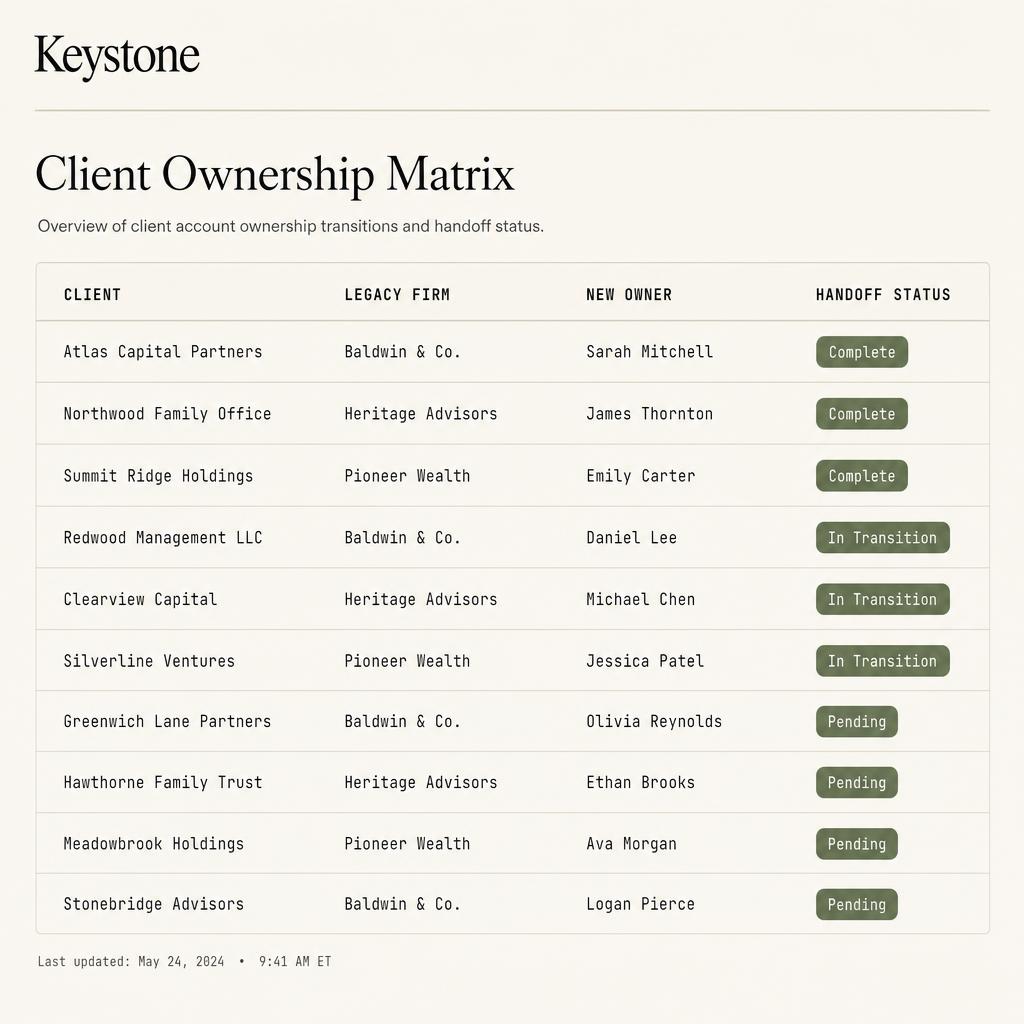
Task: Click Pending badge for Hawthorne Family Trust
Action: [x=856, y=782]
